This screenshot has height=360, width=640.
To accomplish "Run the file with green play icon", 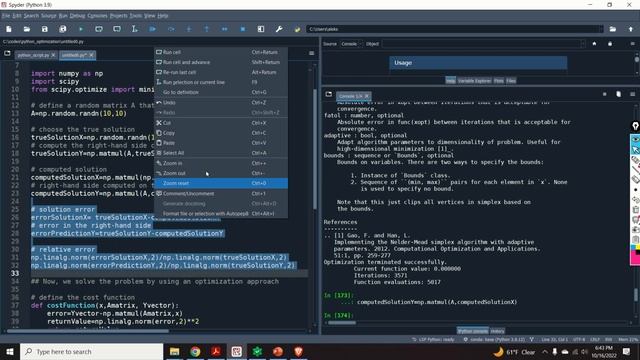I will pos(81,29).
